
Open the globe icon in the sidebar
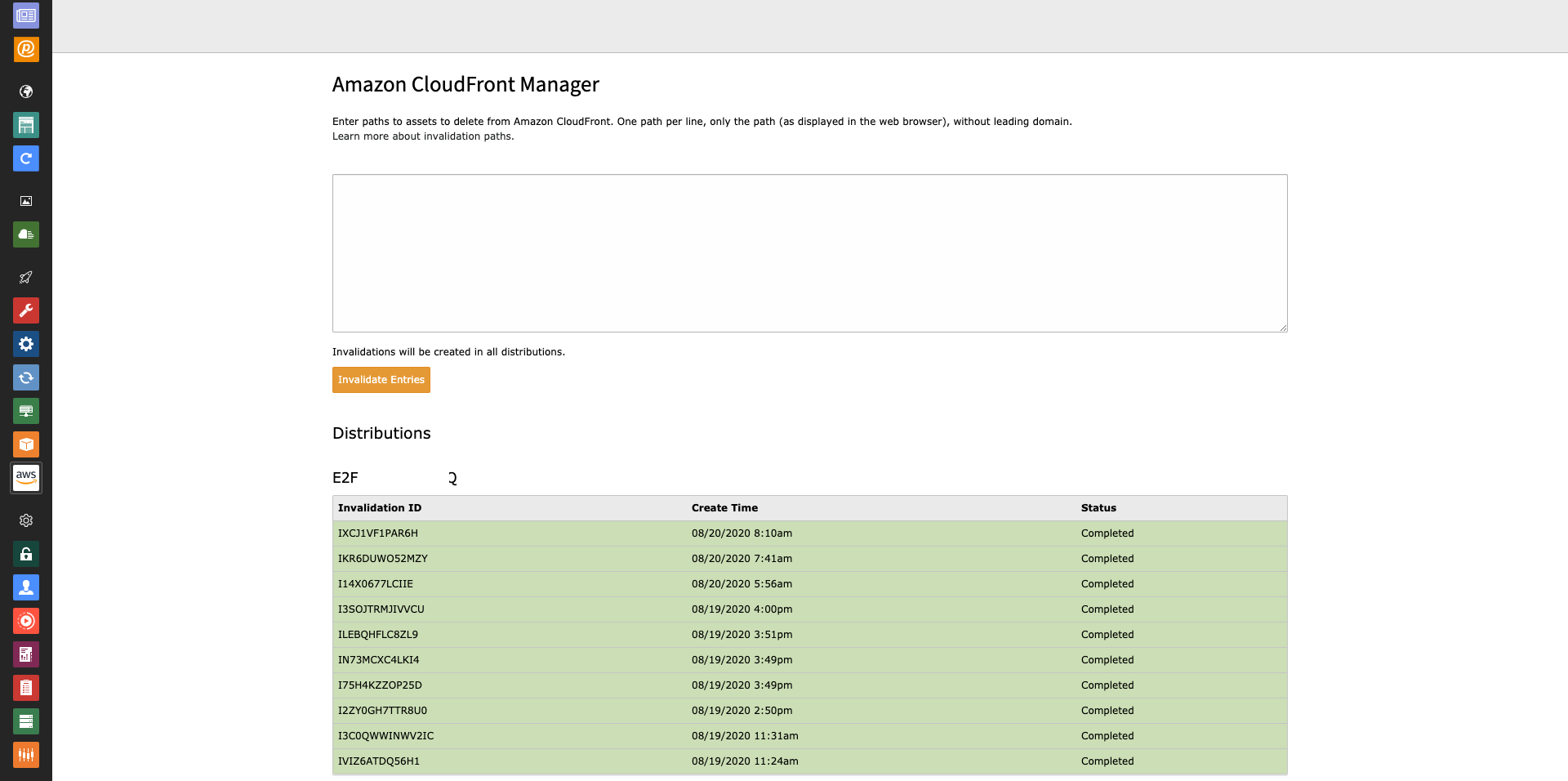[26, 91]
